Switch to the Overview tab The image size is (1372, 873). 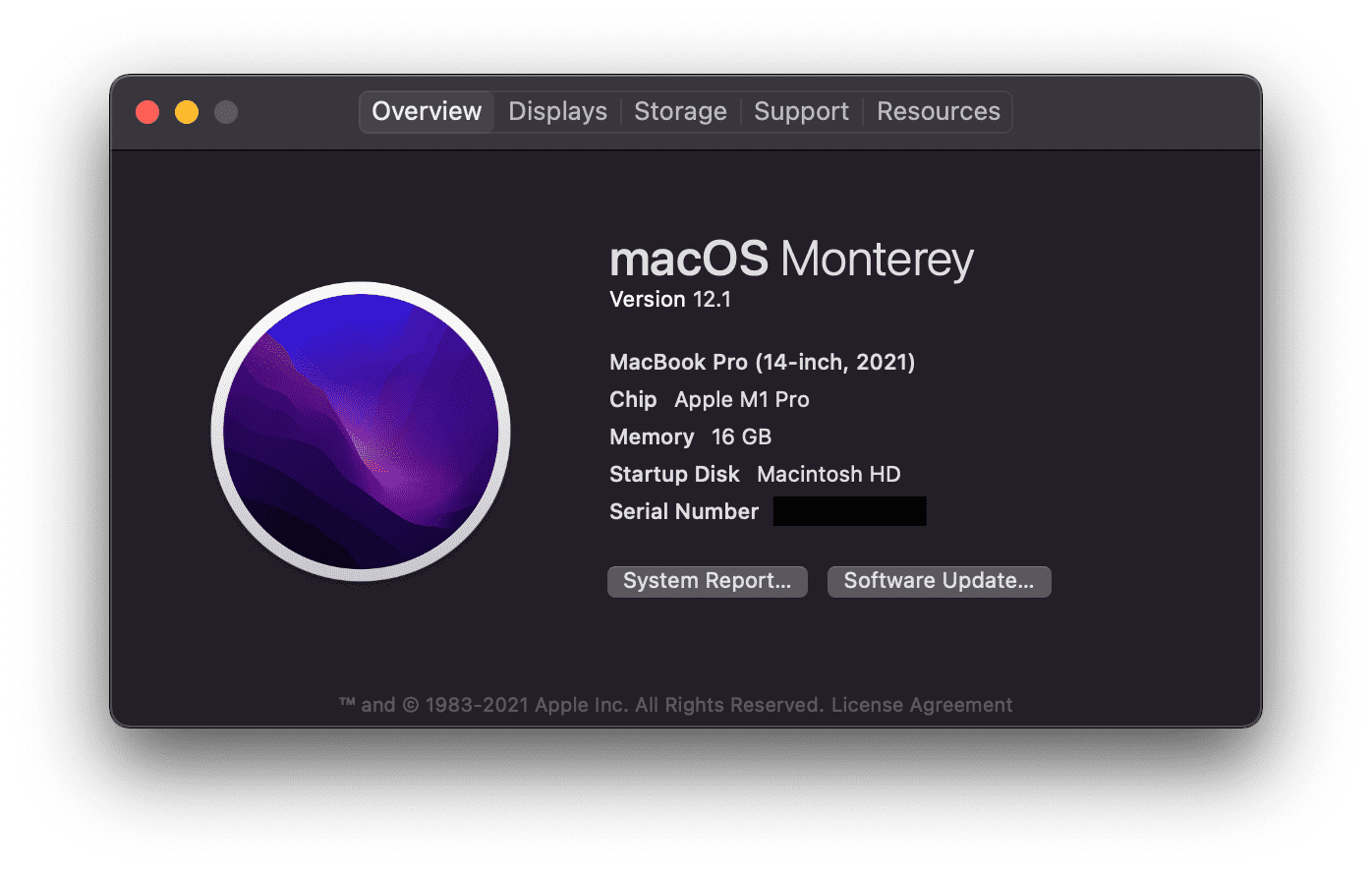(427, 111)
